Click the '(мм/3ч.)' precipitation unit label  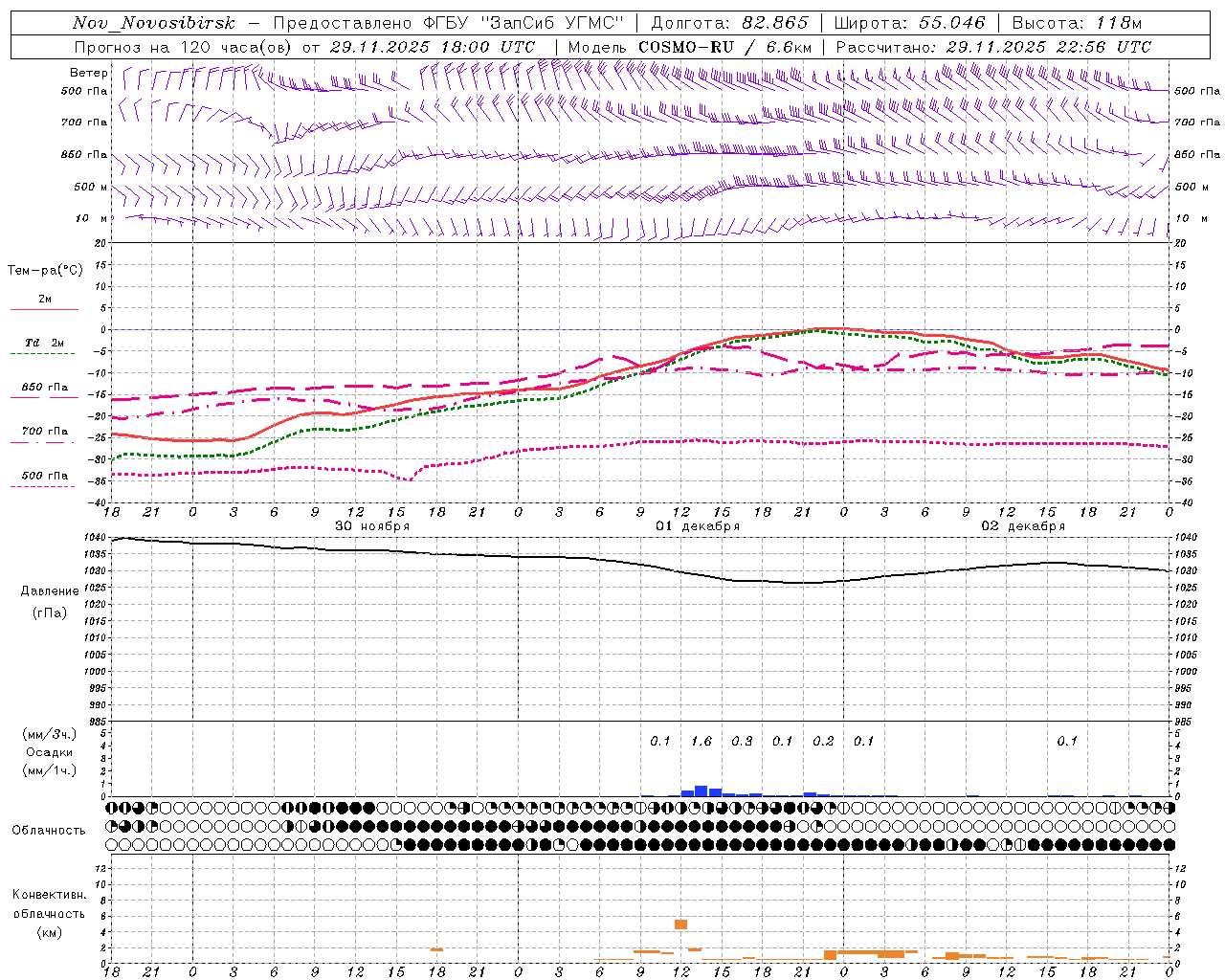(50, 734)
